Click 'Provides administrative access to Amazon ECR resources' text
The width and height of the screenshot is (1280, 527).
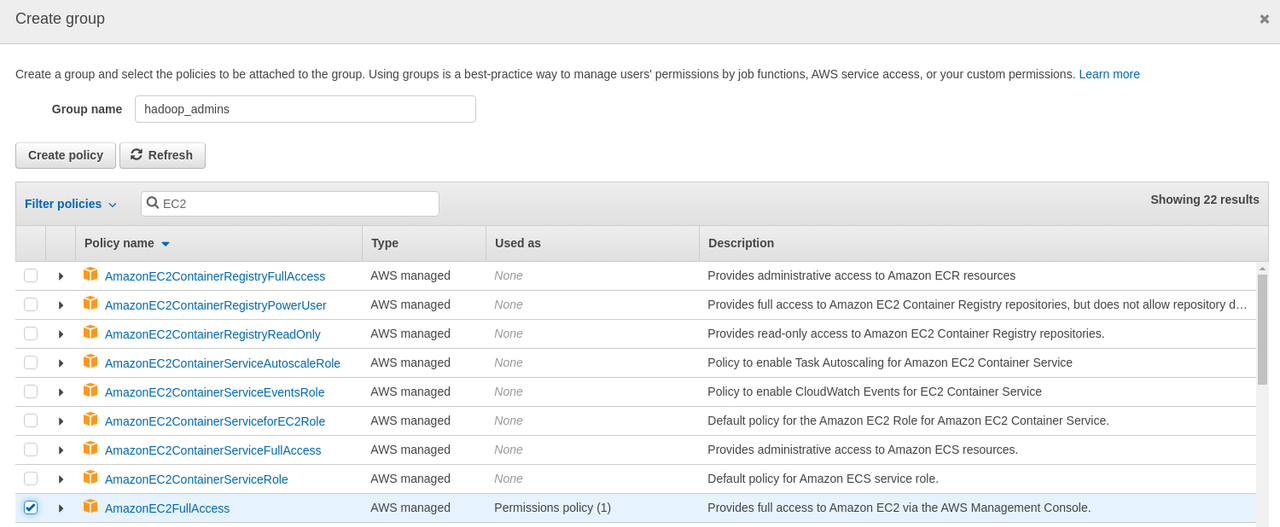point(861,276)
